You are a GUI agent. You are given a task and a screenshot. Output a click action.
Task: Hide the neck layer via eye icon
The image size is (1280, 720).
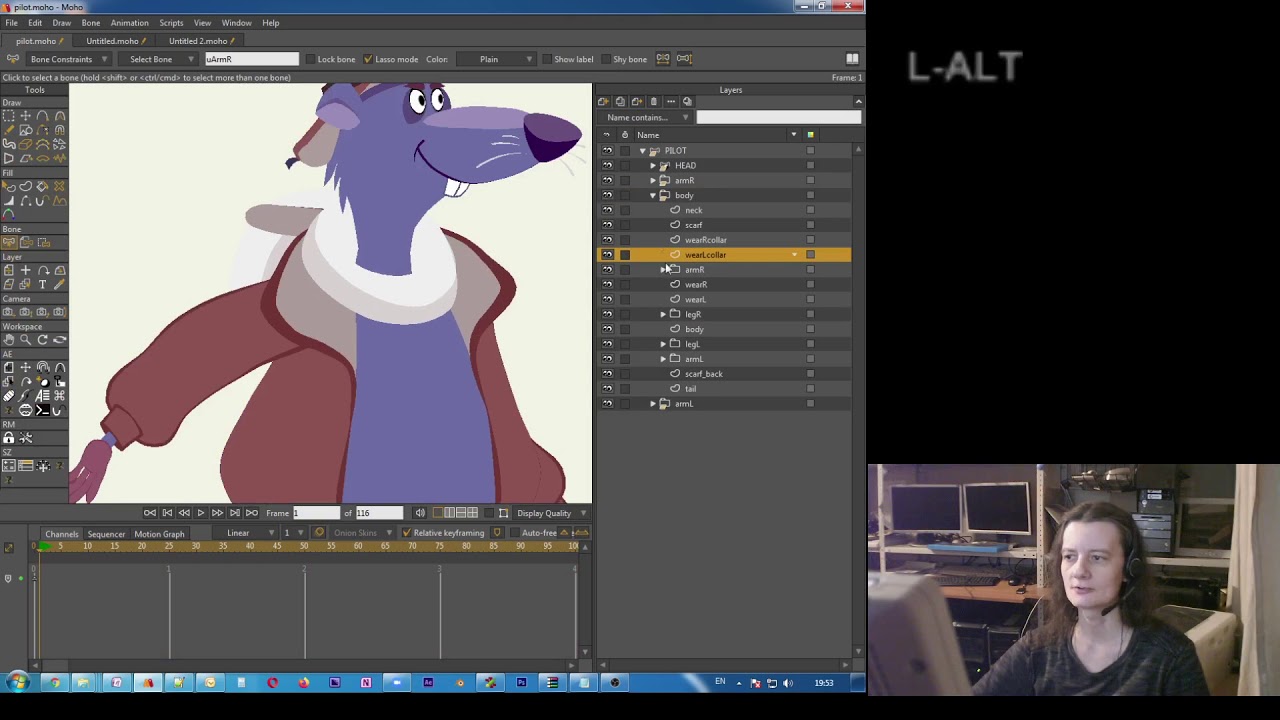coord(607,210)
